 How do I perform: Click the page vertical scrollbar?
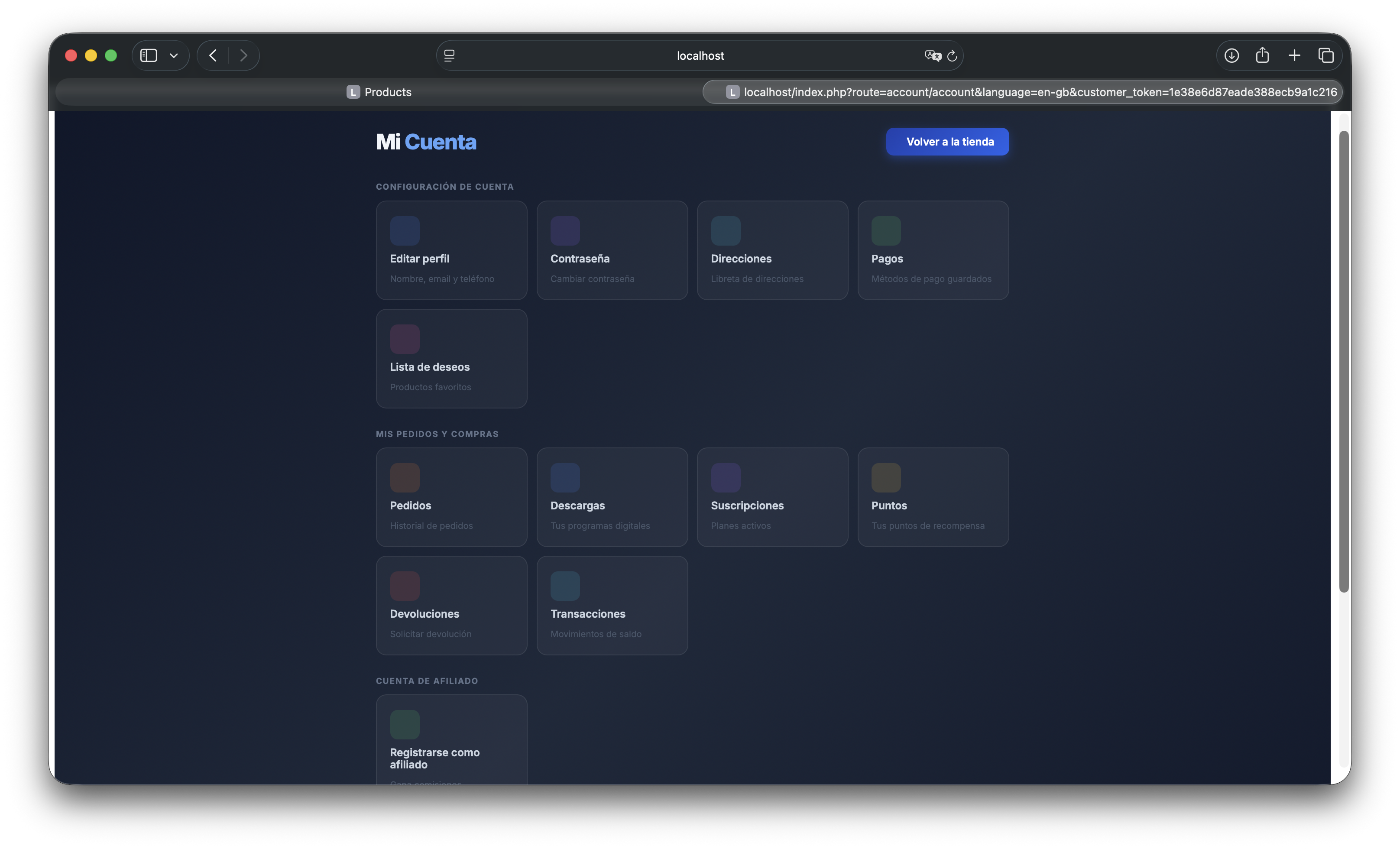(1344, 361)
